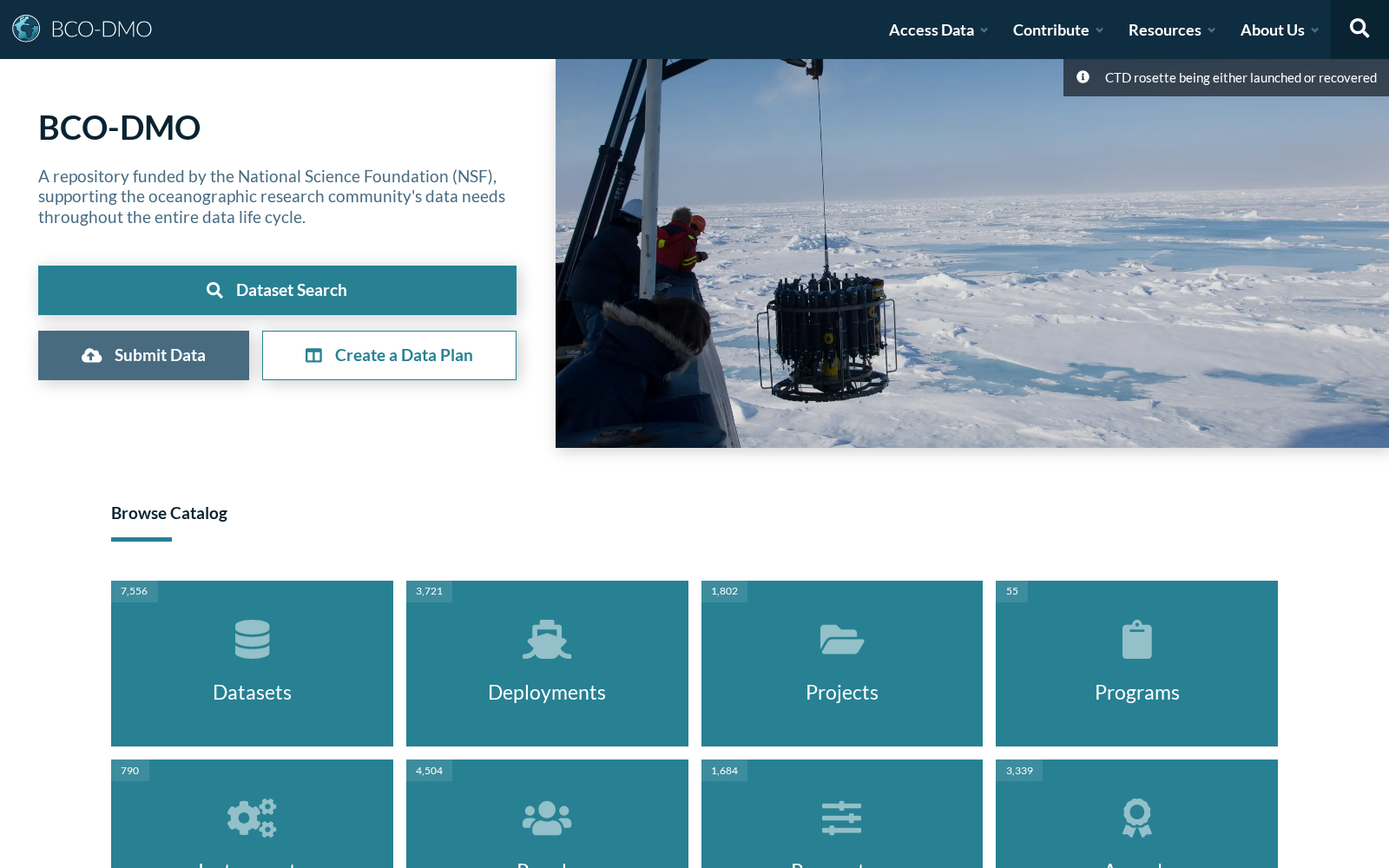This screenshot has width=1389, height=868.
Task: Open the Contribute menu
Action: (1050, 30)
